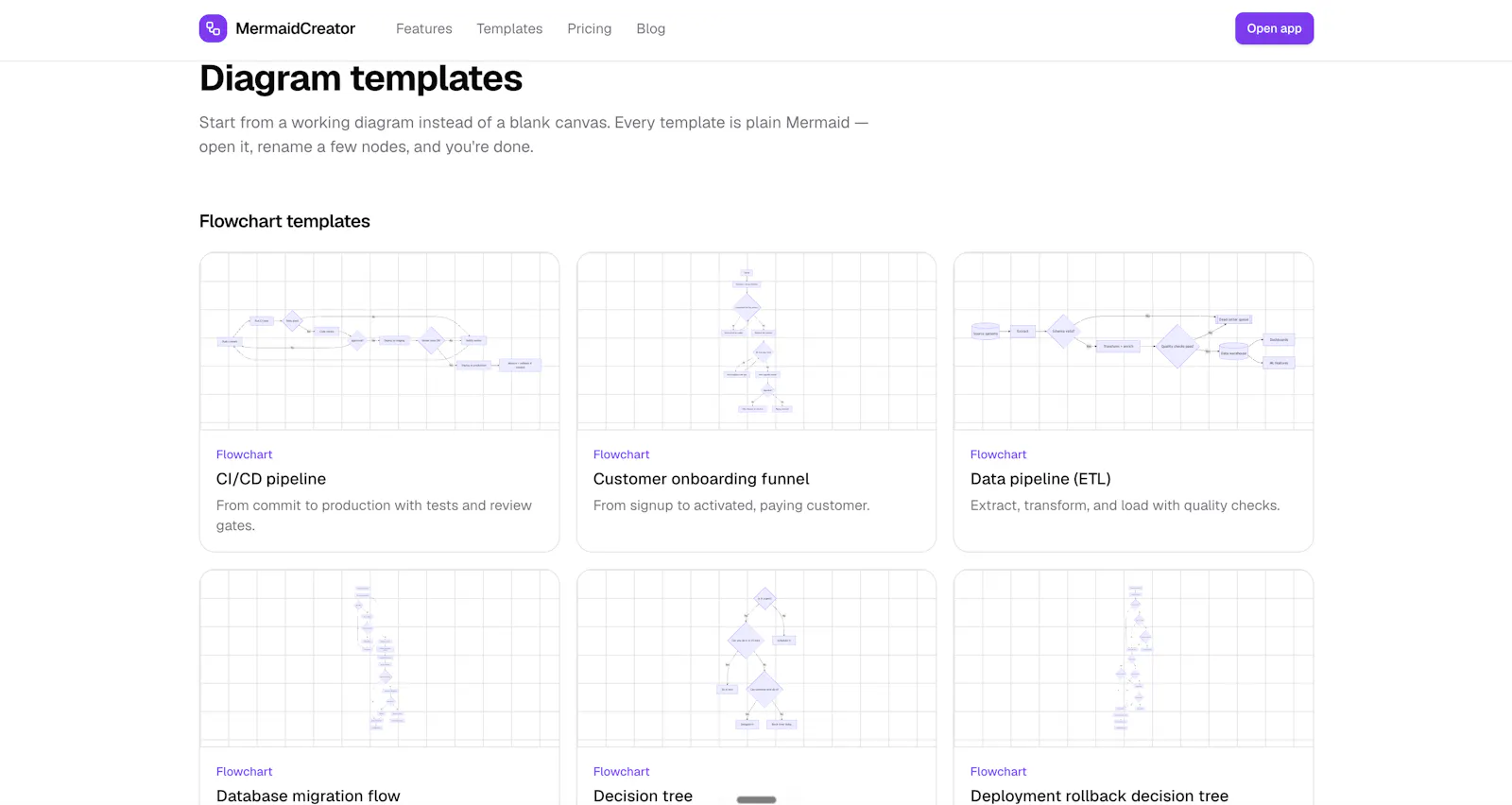
Task: Open the Blog nav link
Action: click(x=650, y=28)
